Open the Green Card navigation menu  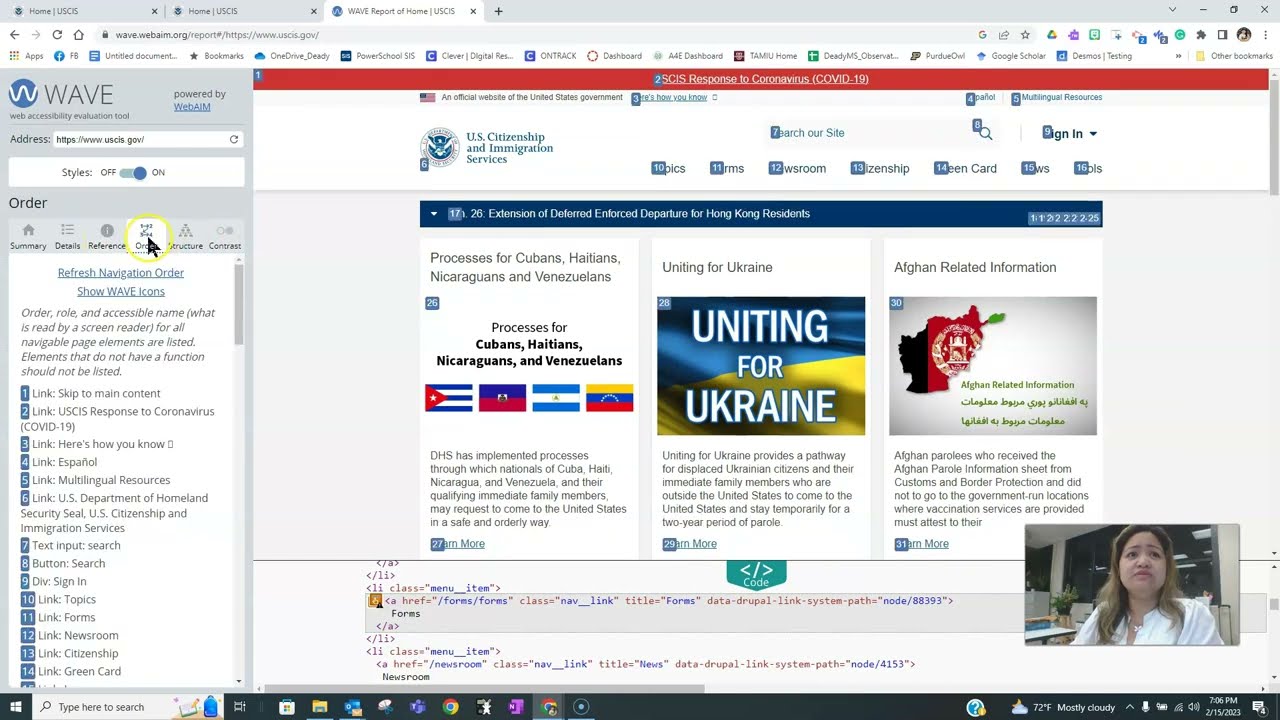965,168
